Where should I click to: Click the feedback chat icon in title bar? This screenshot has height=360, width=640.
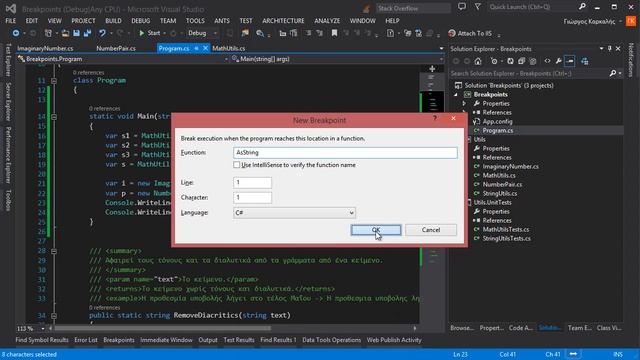(x=462, y=7)
